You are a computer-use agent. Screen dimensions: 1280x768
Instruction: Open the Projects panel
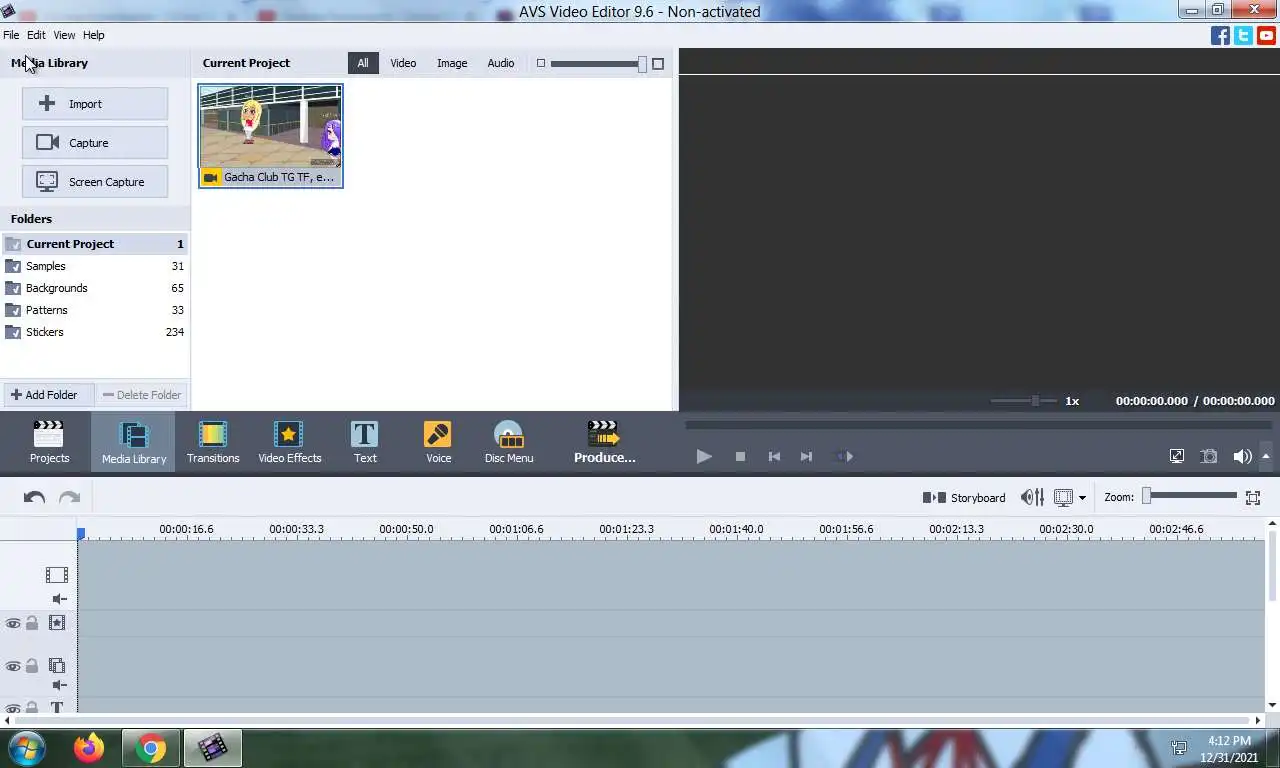tap(49, 442)
